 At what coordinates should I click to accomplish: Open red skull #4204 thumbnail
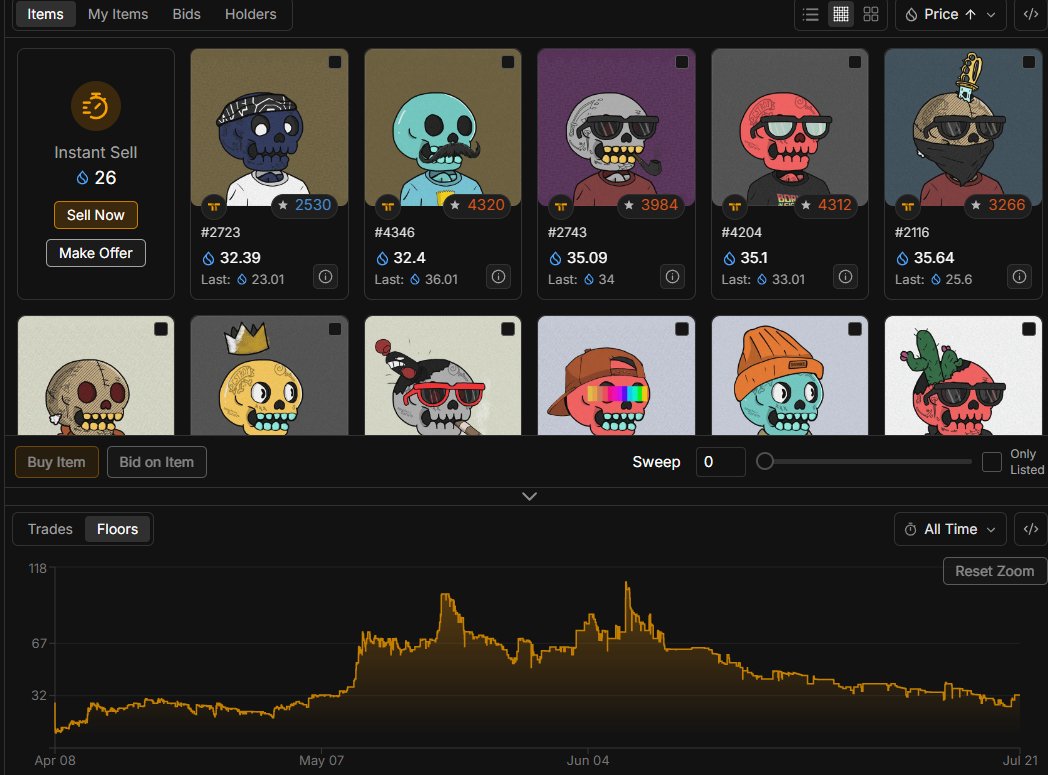[x=789, y=127]
